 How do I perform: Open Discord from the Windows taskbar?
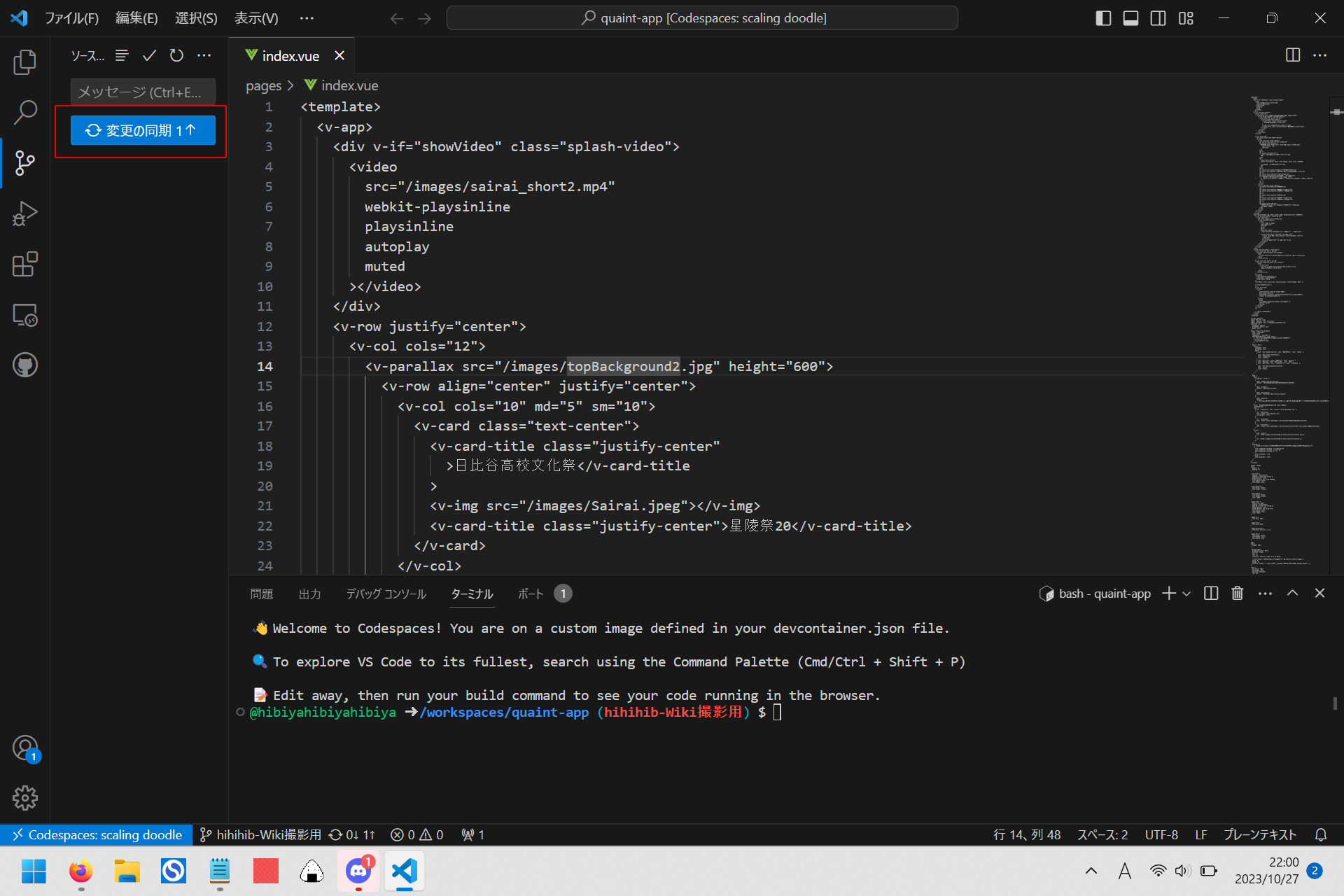tap(358, 871)
